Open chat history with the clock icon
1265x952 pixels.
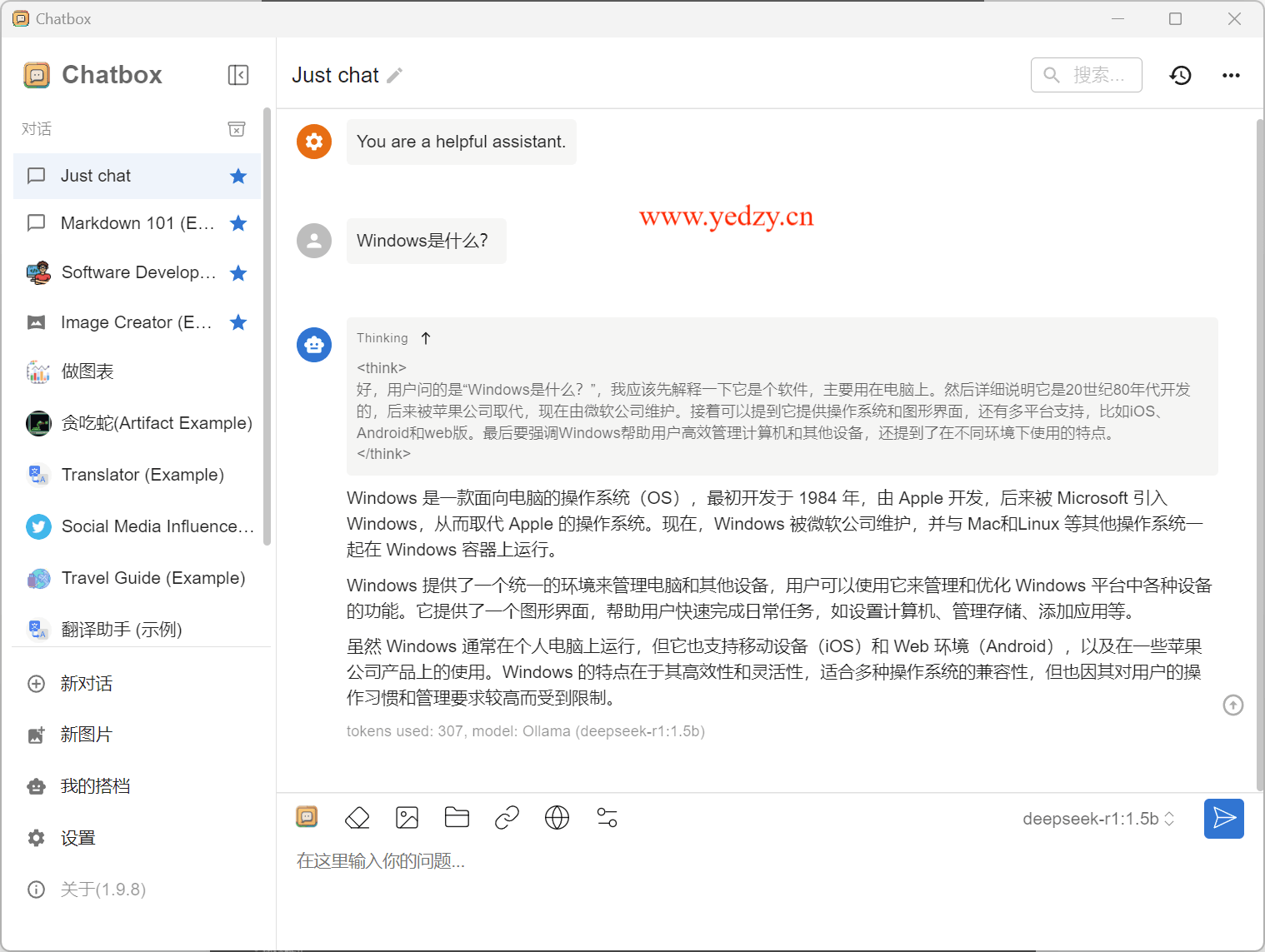point(1180,75)
